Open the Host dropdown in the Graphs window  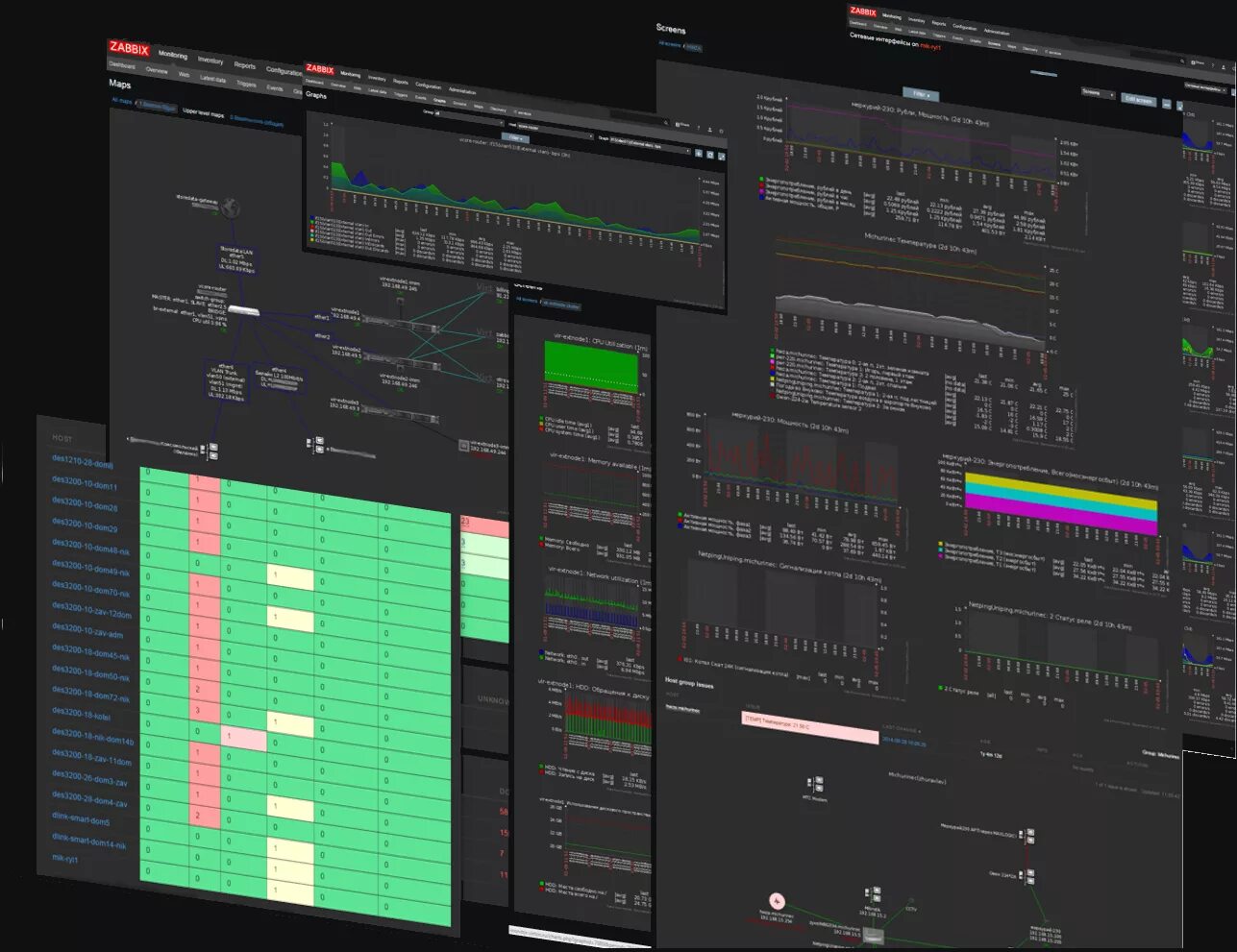tap(556, 132)
